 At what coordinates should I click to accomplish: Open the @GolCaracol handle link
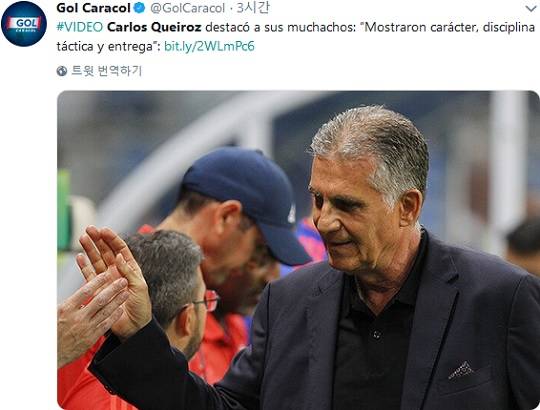pyautogui.click(x=187, y=8)
